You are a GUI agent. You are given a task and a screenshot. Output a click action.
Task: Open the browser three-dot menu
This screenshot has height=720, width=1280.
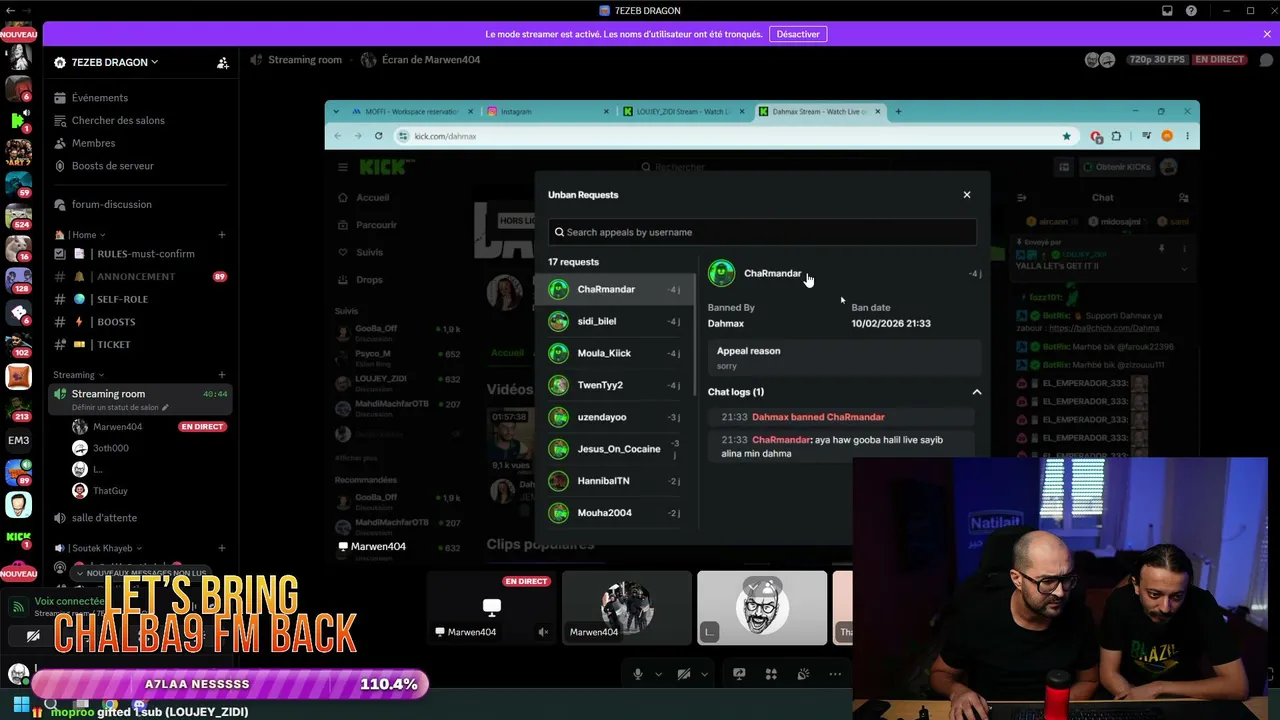tap(1188, 136)
